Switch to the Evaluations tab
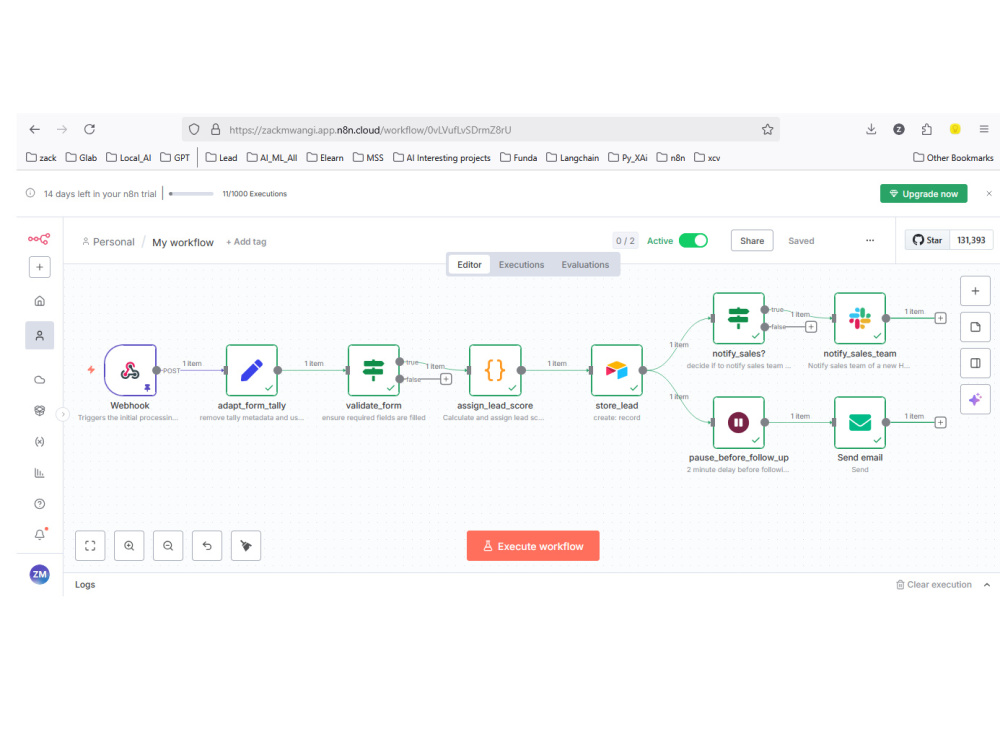The image size is (1000, 750). pos(585,265)
